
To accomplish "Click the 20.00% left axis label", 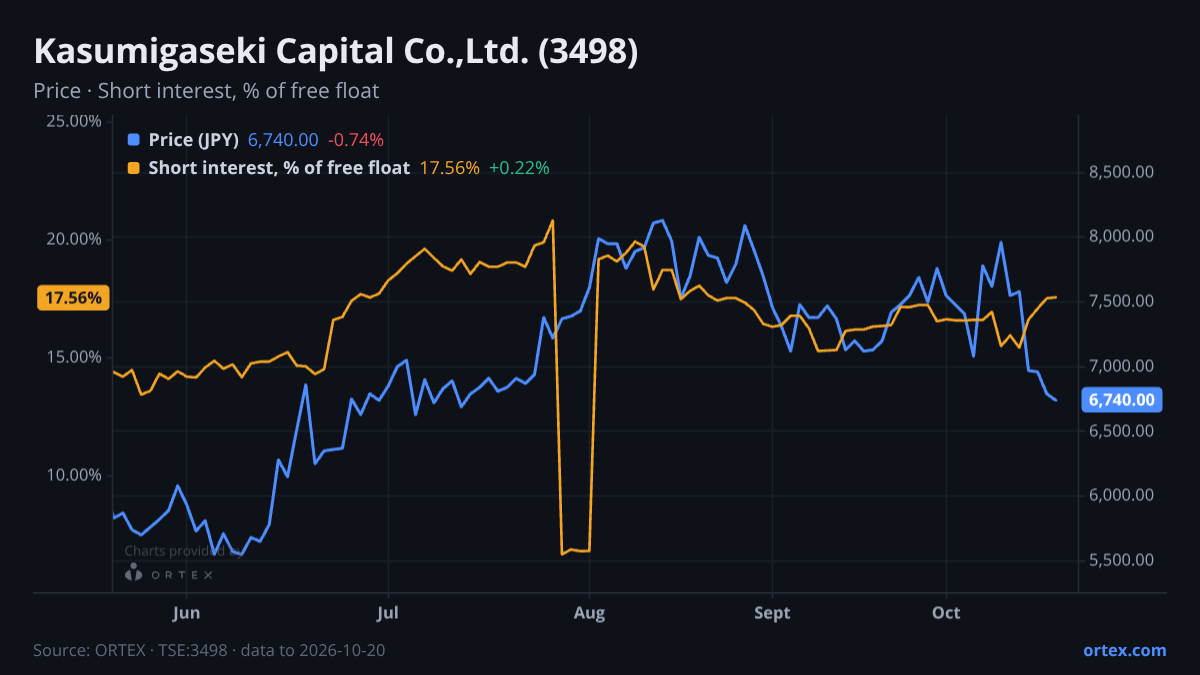I will point(74,239).
